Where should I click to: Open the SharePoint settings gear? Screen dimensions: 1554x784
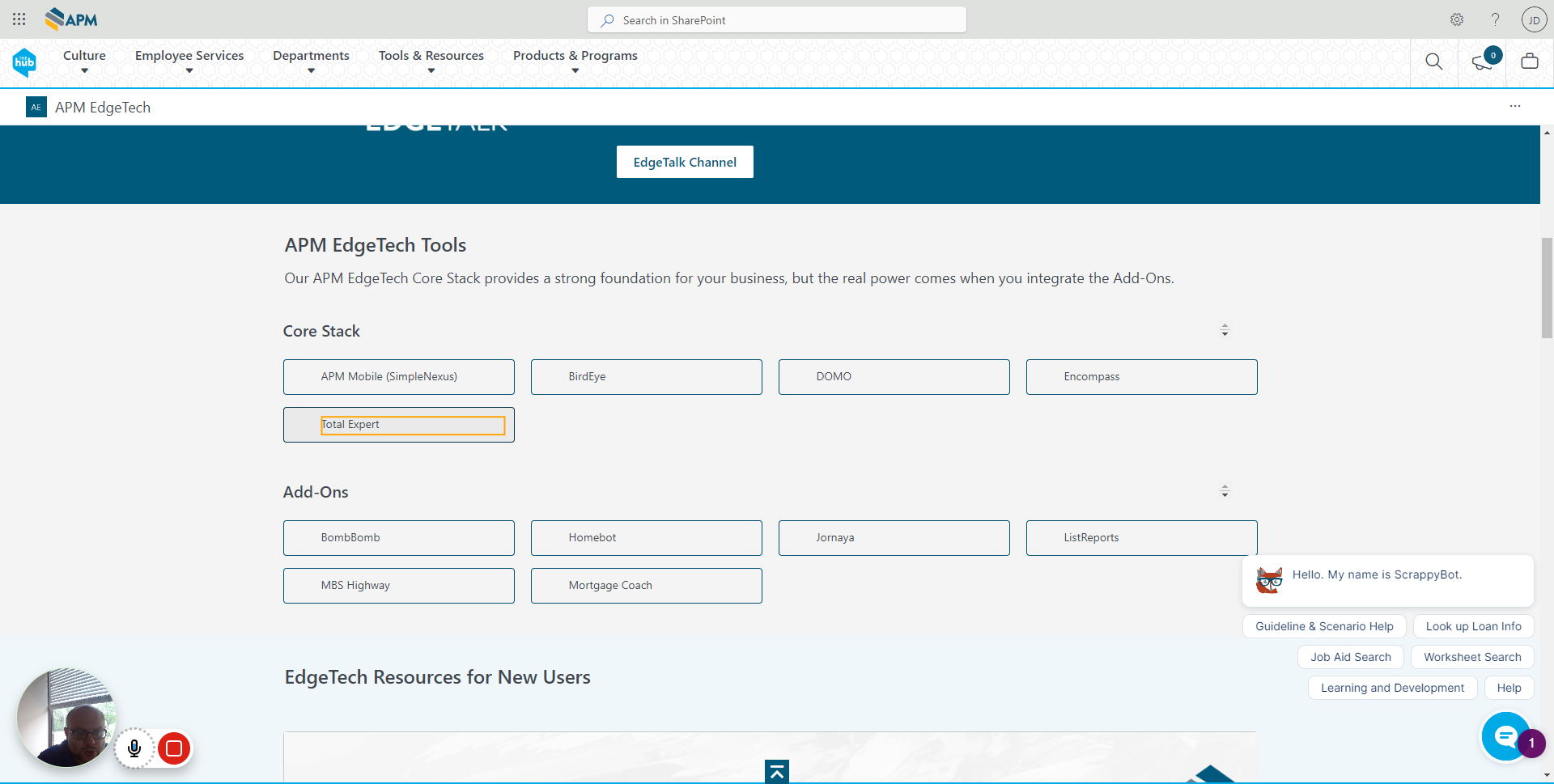(x=1457, y=19)
